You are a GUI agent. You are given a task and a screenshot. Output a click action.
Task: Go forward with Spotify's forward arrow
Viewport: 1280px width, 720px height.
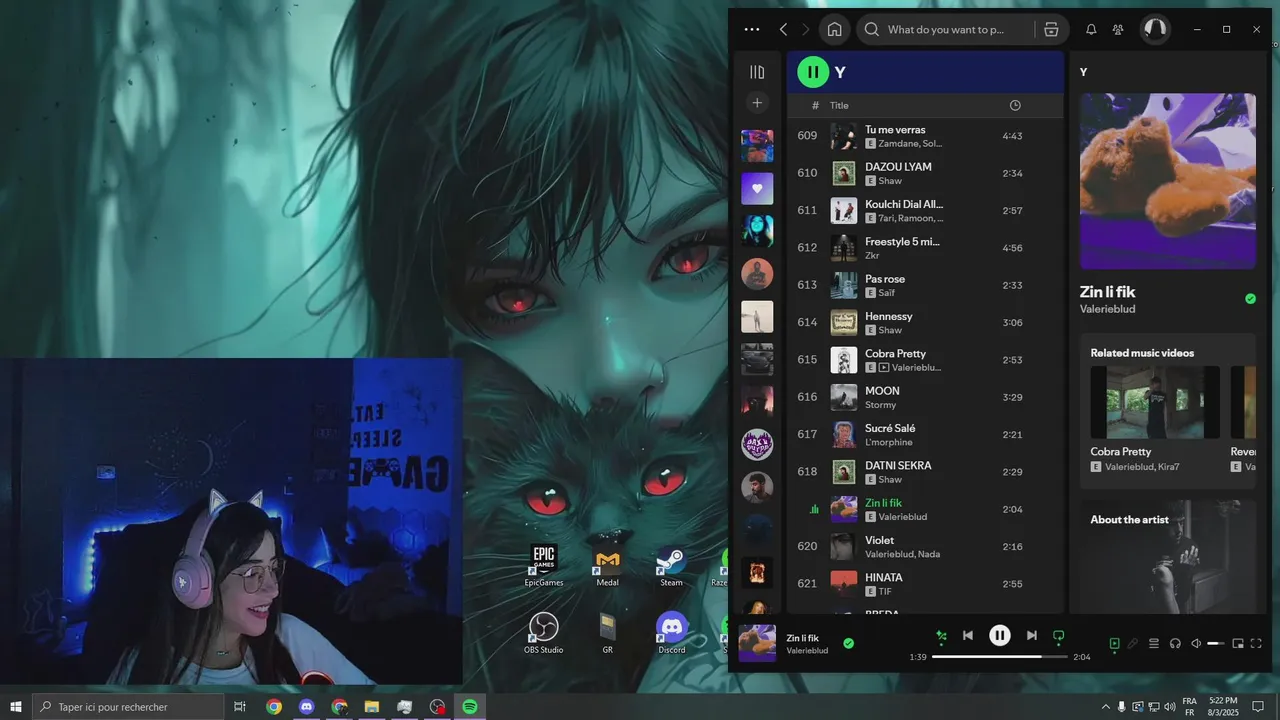[x=806, y=30]
